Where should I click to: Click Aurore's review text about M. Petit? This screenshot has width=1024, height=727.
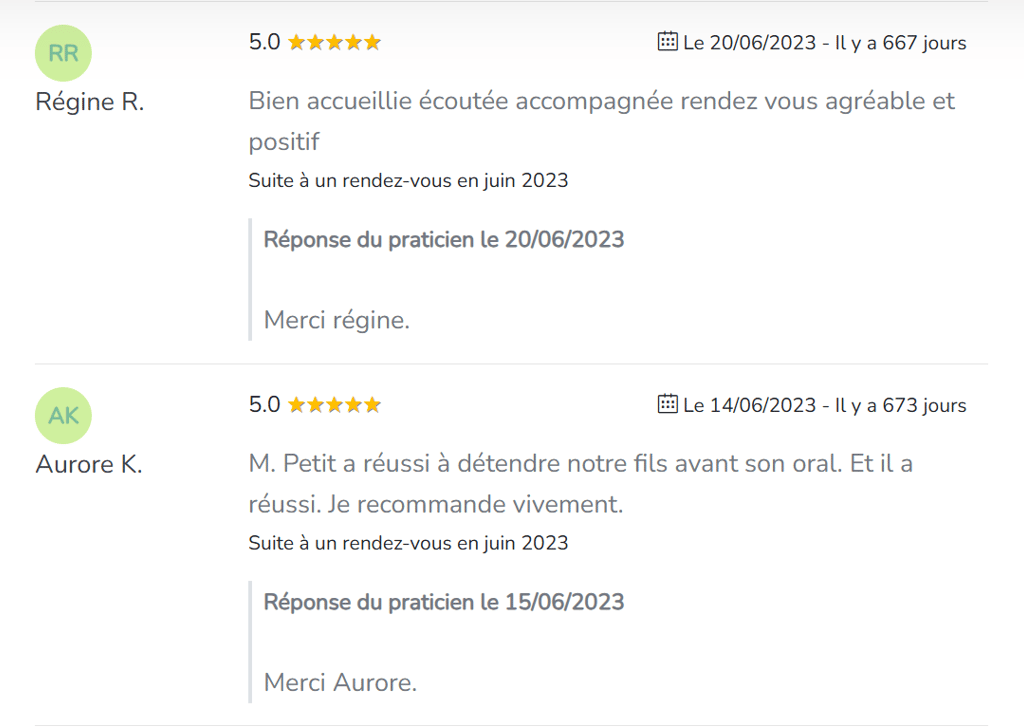580,465
